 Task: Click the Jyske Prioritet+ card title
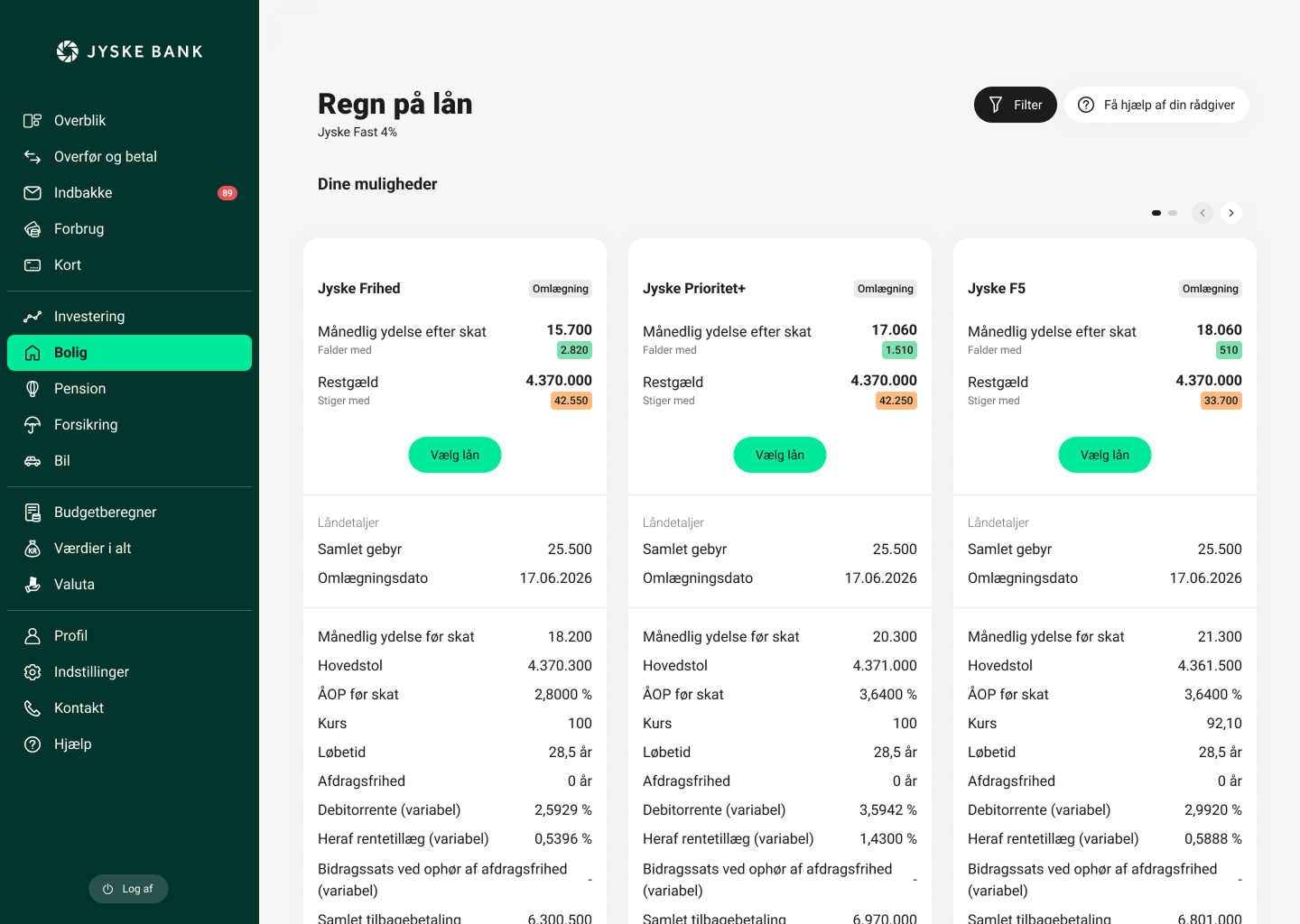click(694, 289)
